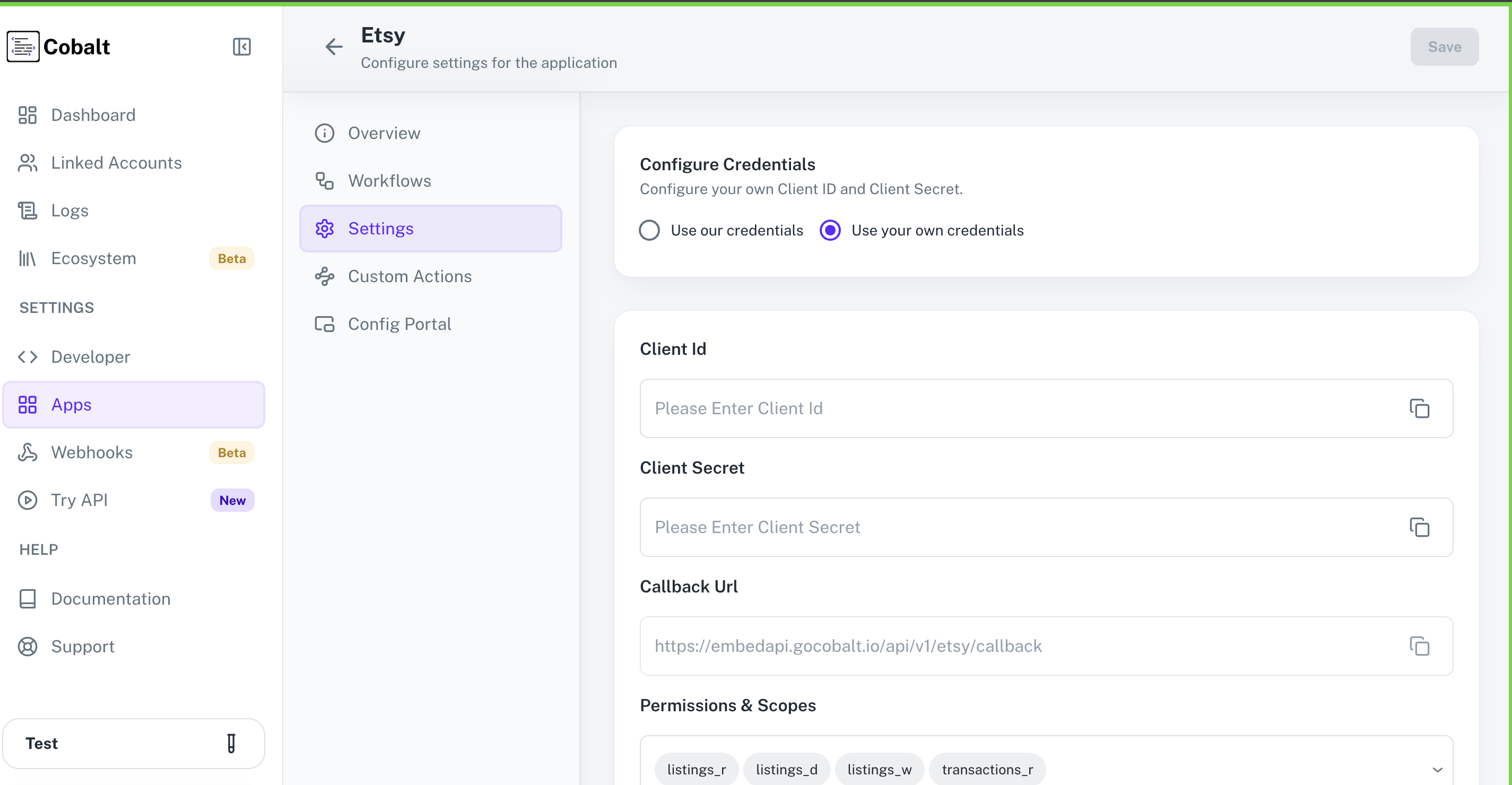Screen dimensions: 1512x785
Task: Open Linked Accounts from the sidebar icon
Action: click(27, 162)
